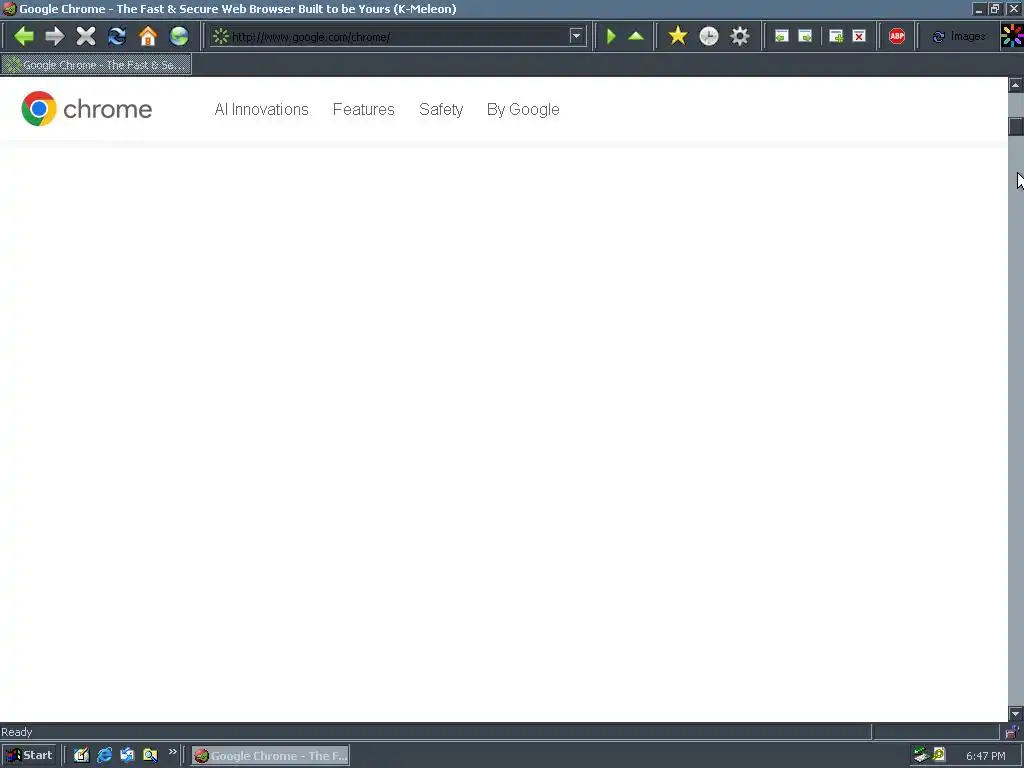Open bookmarks with the yellow star icon

pyautogui.click(x=678, y=36)
